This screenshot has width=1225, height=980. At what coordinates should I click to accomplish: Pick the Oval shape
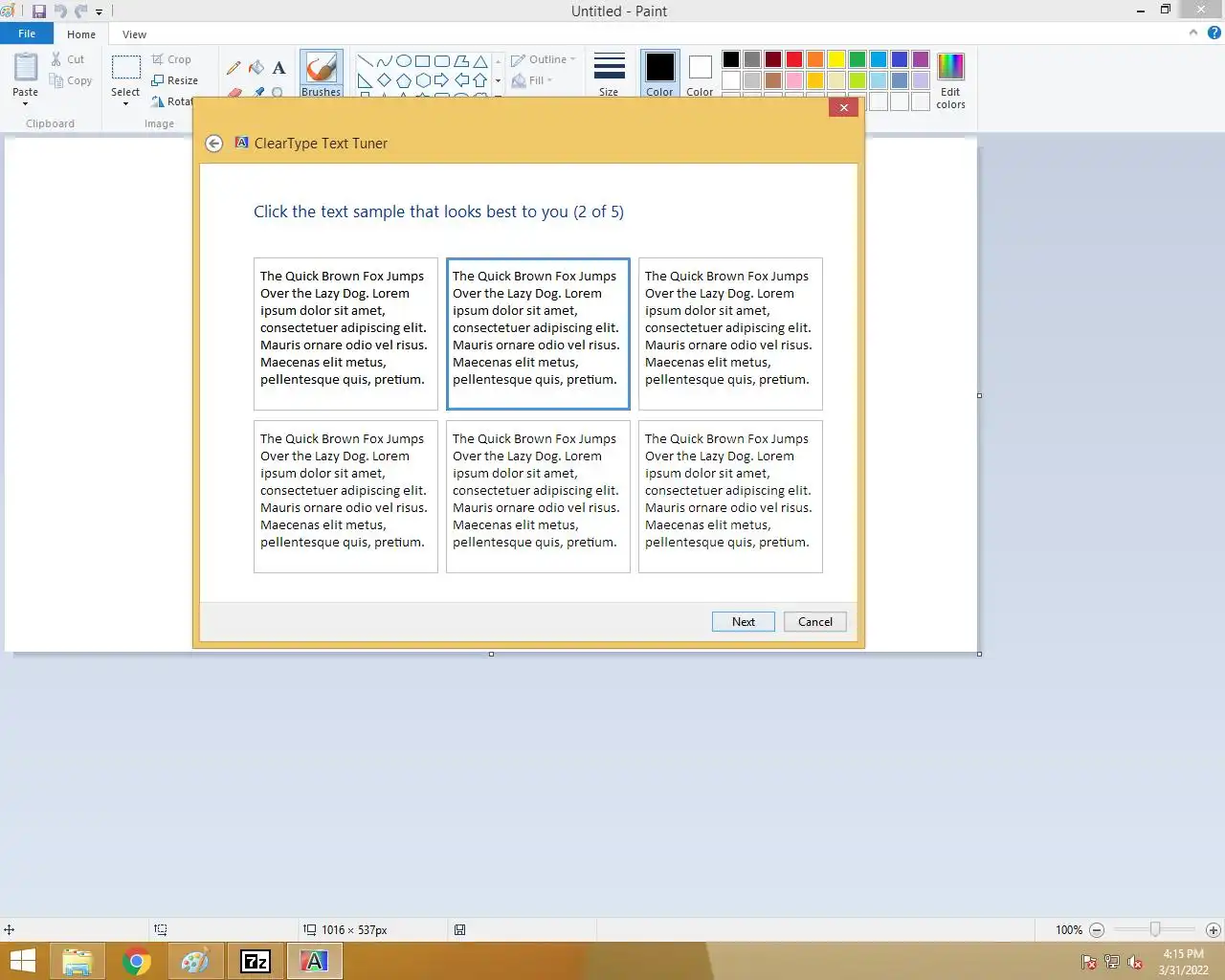[403, 60]
